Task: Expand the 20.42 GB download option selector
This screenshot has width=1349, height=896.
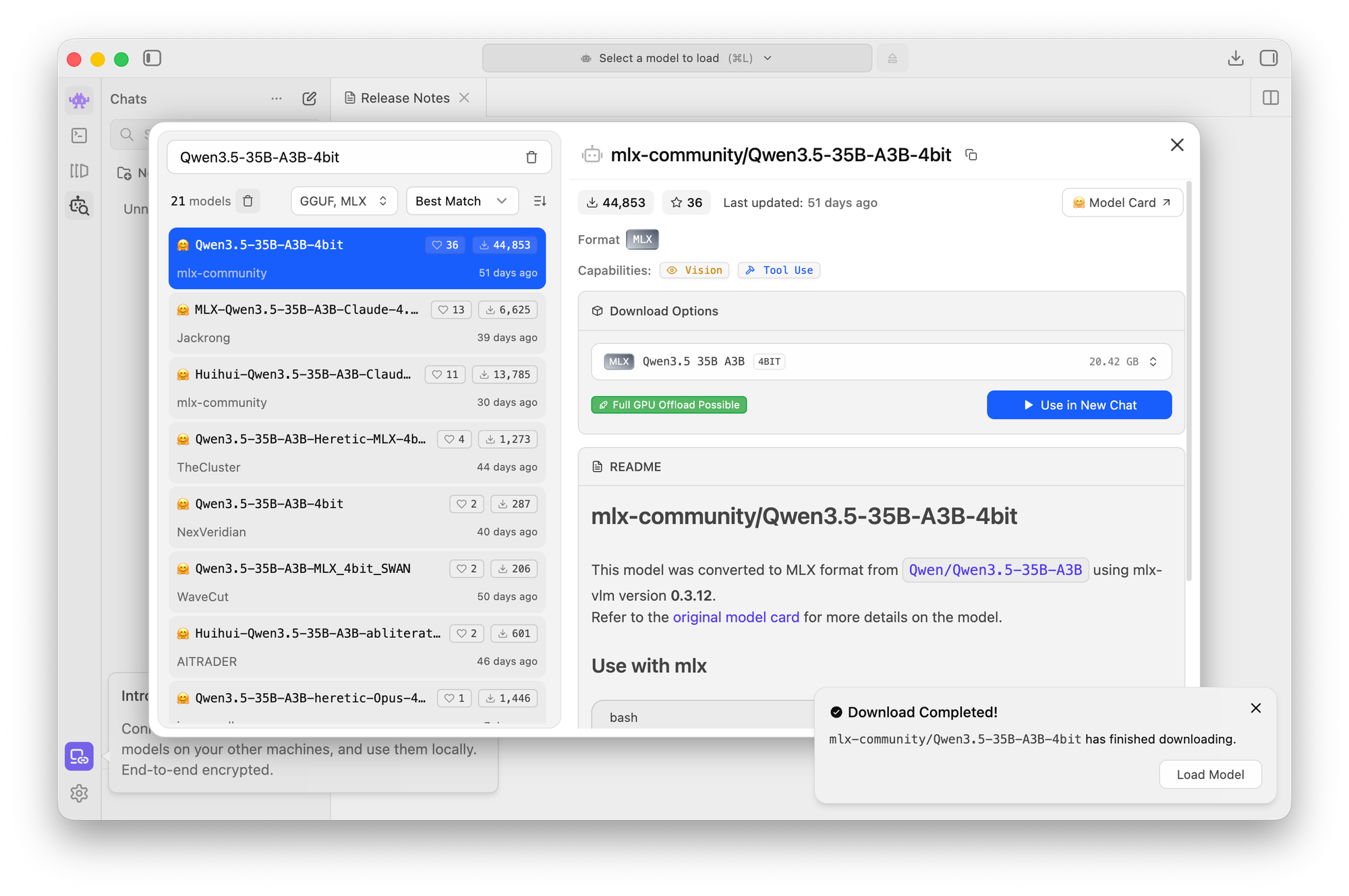Action: pyautogui.click(x=882, y=361)
